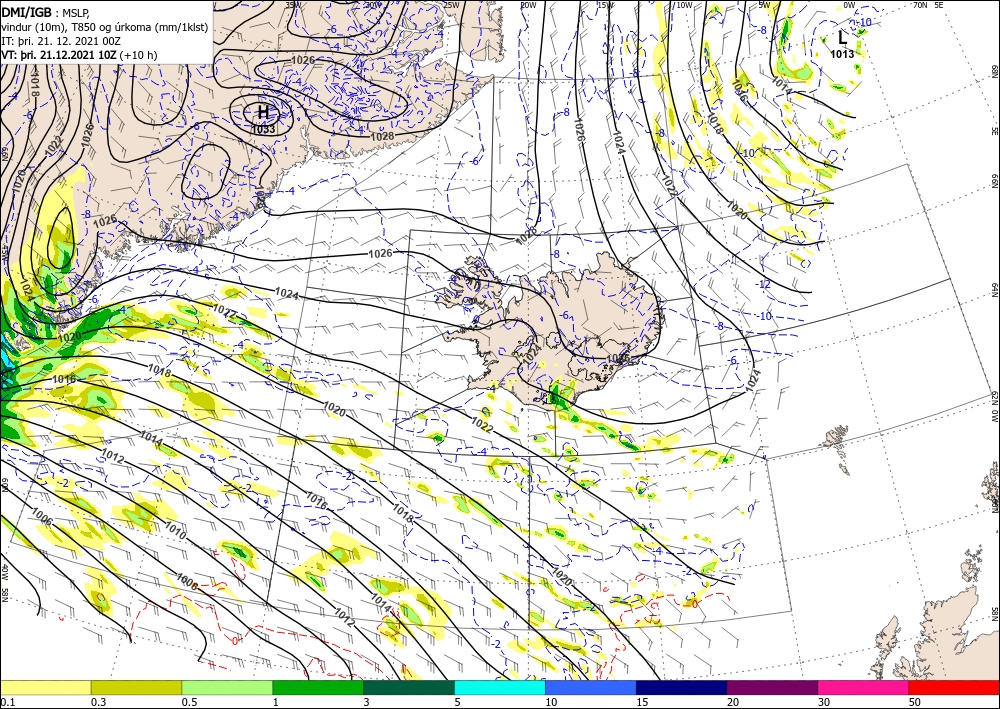Click the 1008 isobar label in southwest
This screenshot has width=1000, height=709.
186,581
